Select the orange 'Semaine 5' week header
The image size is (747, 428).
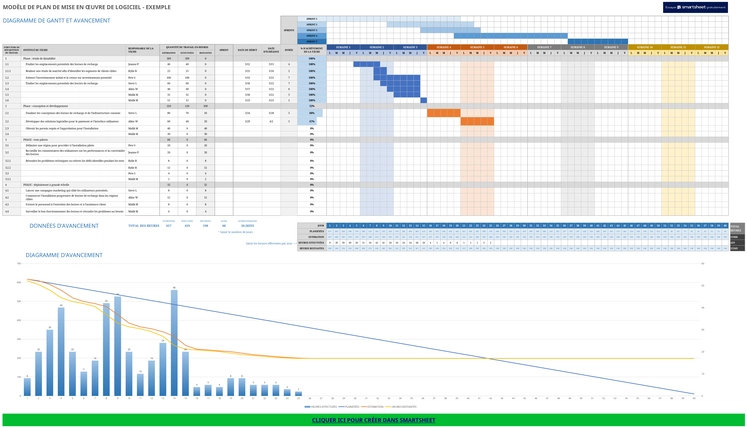click(x=477, y=47)
